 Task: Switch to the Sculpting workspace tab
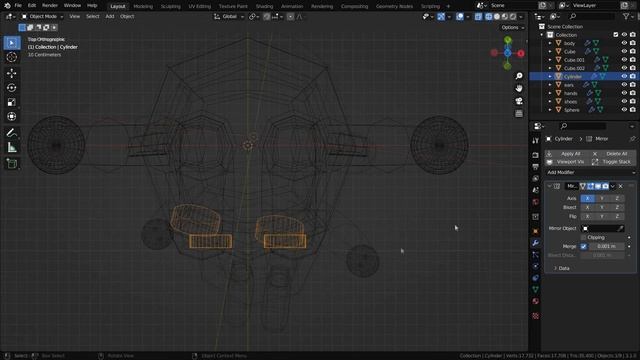[171, 6]
